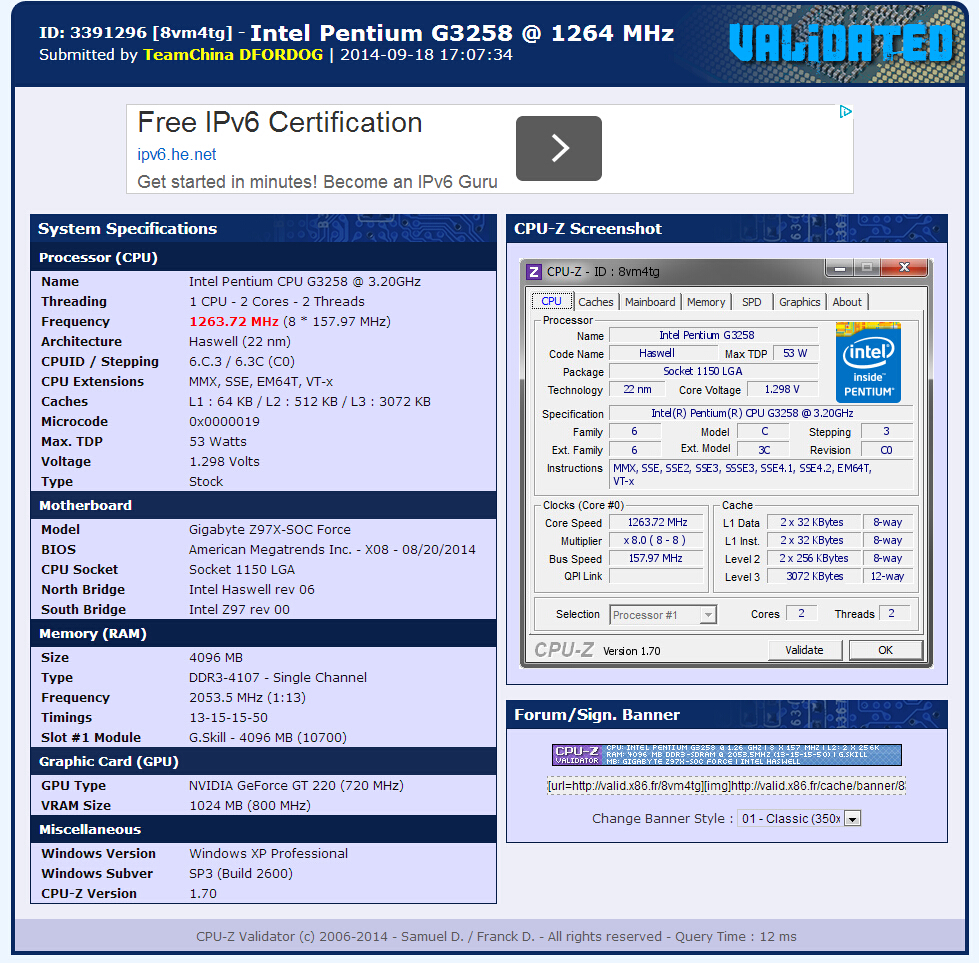Click the Validate button in CPU-Z
979x963 pixels.
804,650
